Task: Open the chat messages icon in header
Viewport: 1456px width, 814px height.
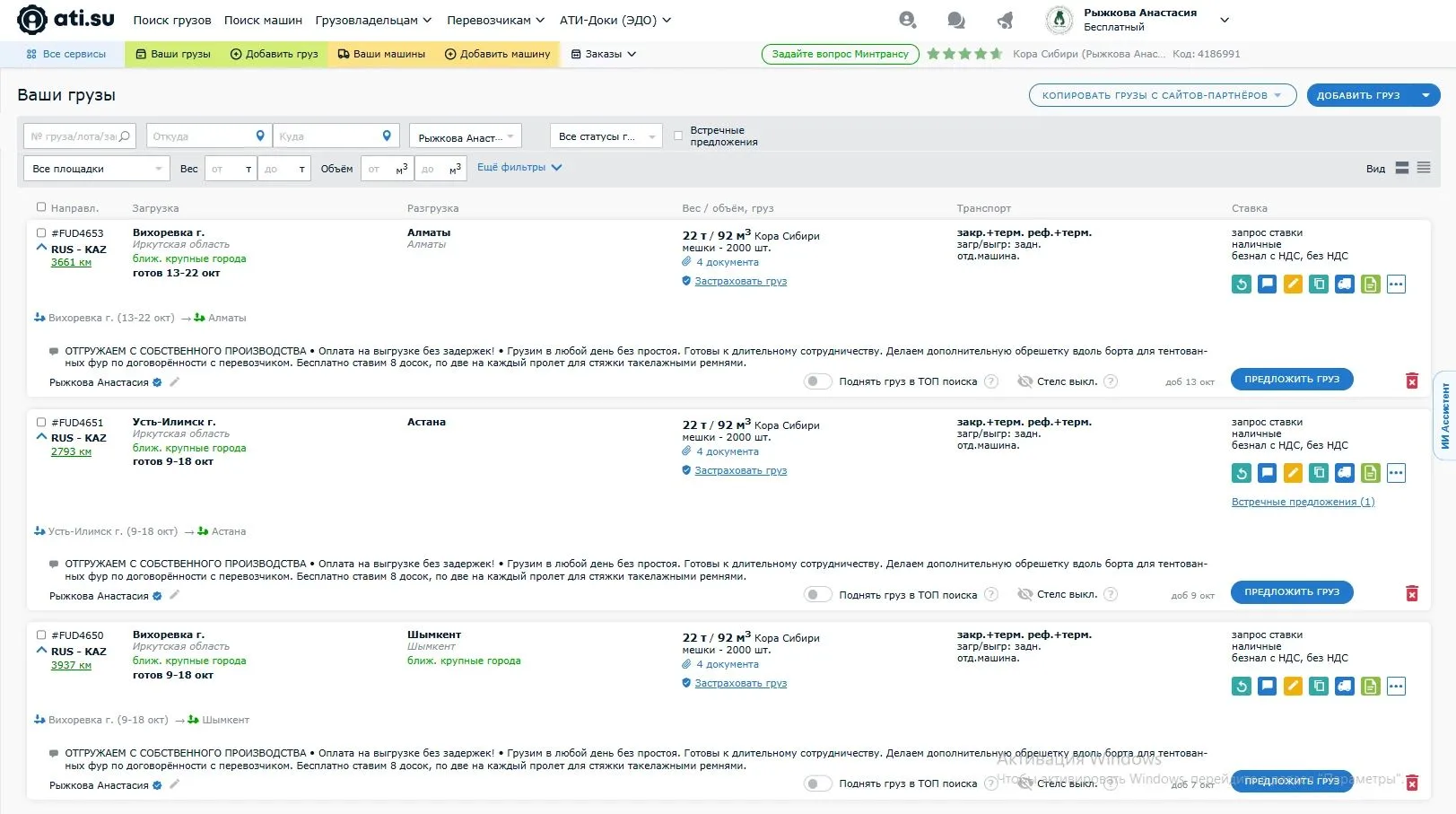Action: click(956, 20)
